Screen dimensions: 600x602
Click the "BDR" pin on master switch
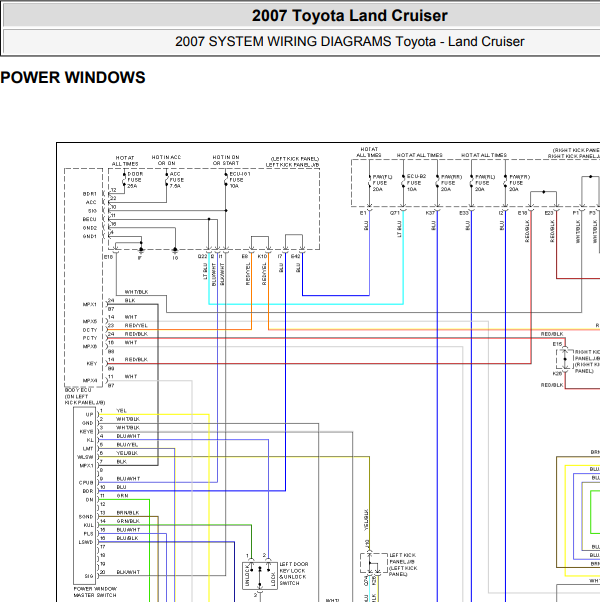click(88, 491)
